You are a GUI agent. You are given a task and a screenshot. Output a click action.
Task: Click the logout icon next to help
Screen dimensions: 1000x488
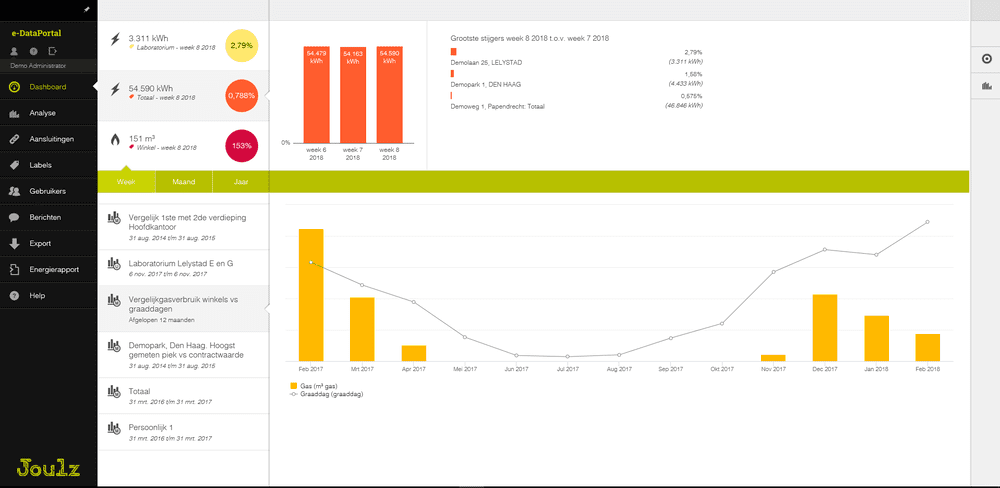coord(52,50)
